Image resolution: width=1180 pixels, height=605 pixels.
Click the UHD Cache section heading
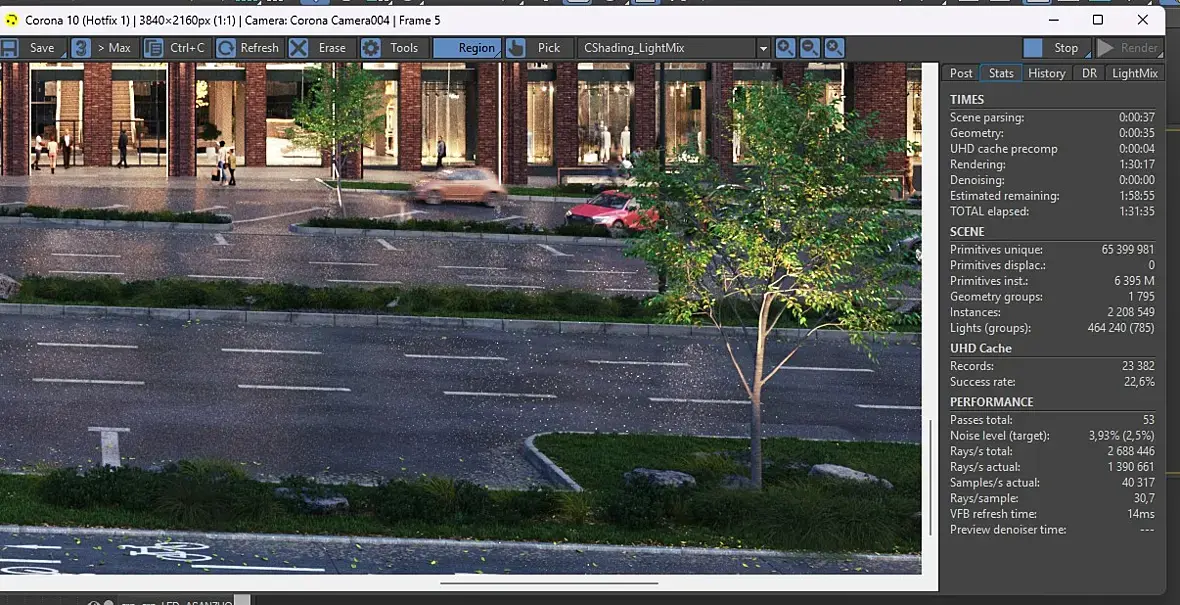coord(981,348)
